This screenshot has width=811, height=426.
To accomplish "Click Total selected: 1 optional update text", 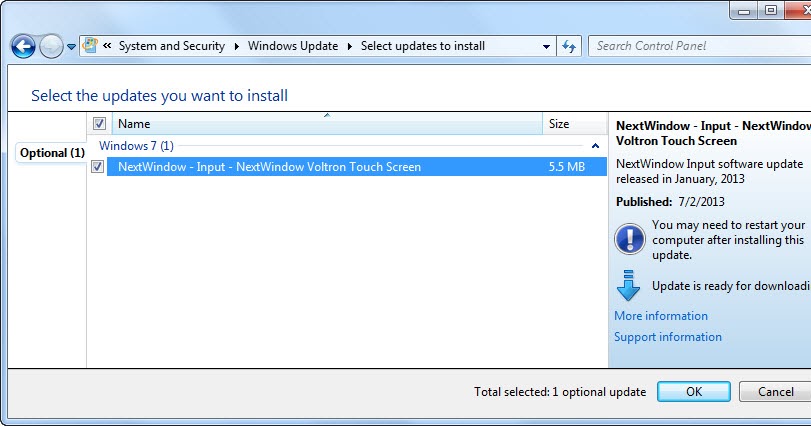I will (560, 392).
